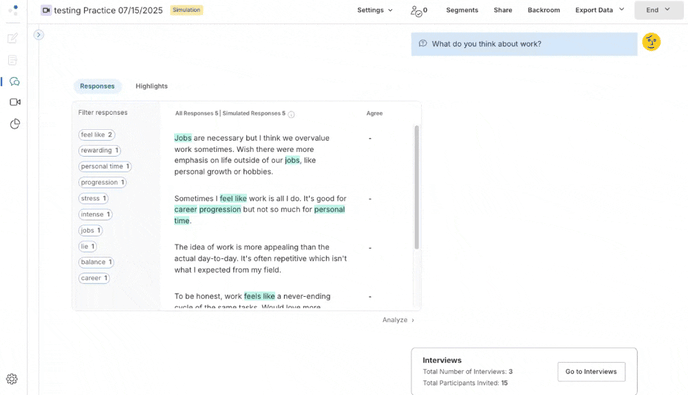This screenshot has height=395, width=688.
Task: Open the gear settings icon at bottom left
Action: coord(12,379)
